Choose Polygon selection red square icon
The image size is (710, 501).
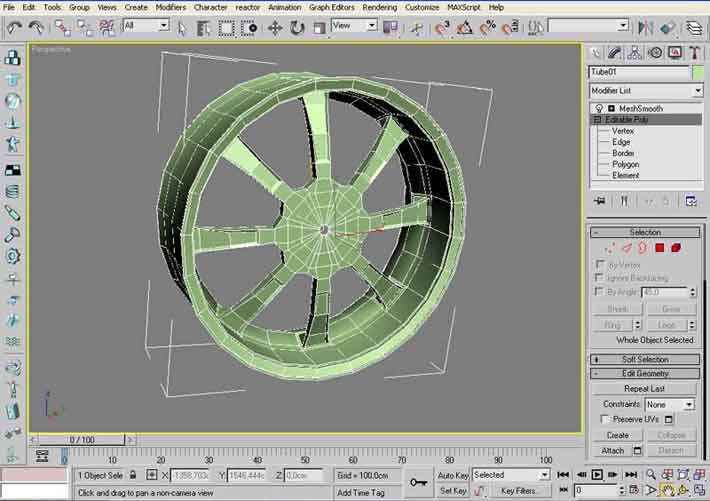(x=660, y=247)
